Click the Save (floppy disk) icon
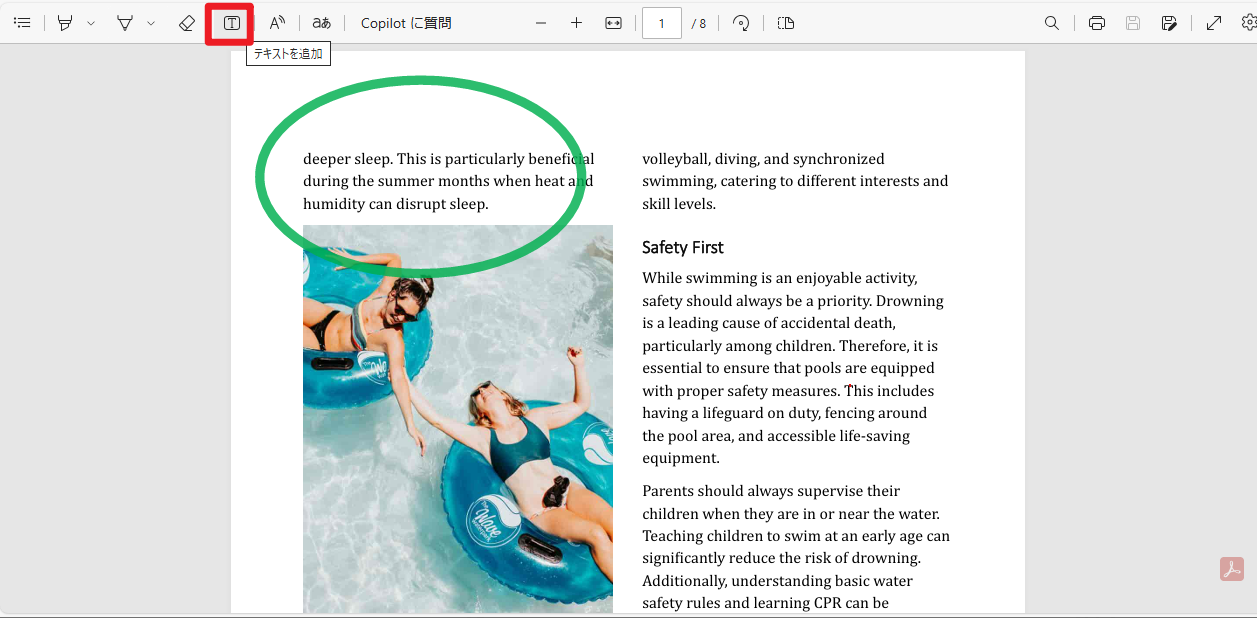This screenshot has width=1257, height=618. click(x=1133, y=23)
